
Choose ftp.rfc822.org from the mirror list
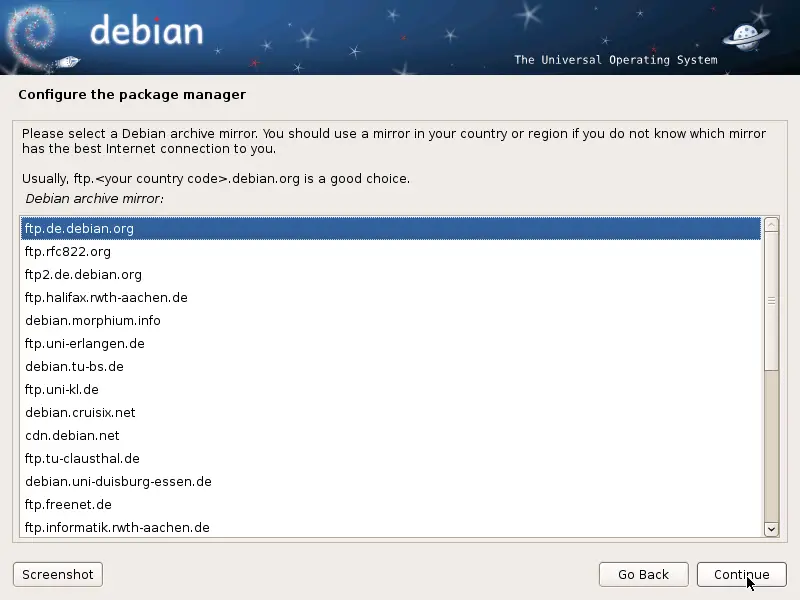point(391,252)
